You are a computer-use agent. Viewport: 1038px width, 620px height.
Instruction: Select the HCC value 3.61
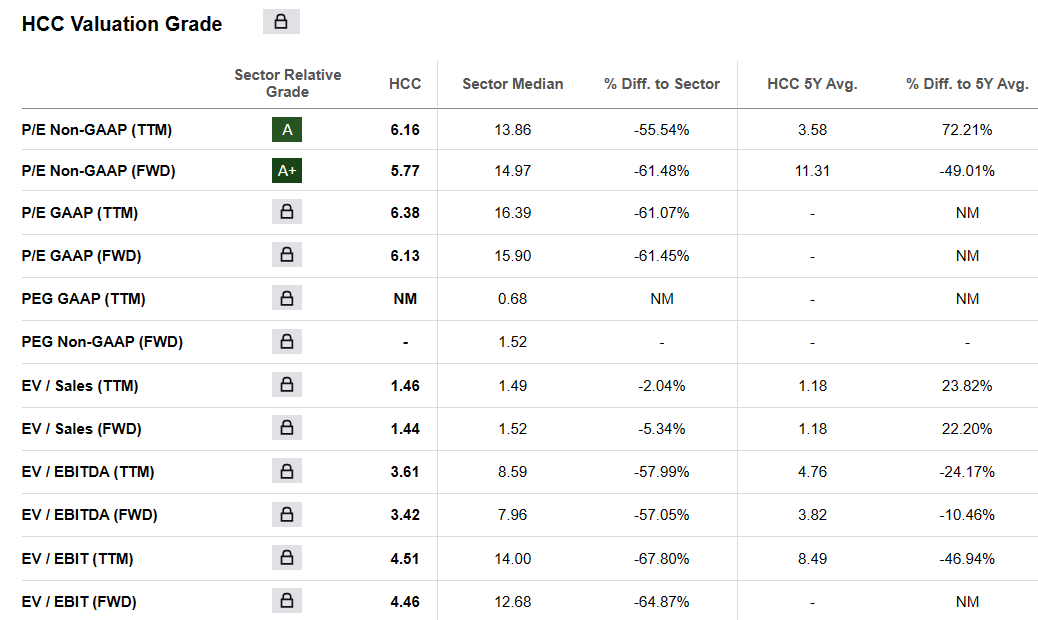coord(405,472)
